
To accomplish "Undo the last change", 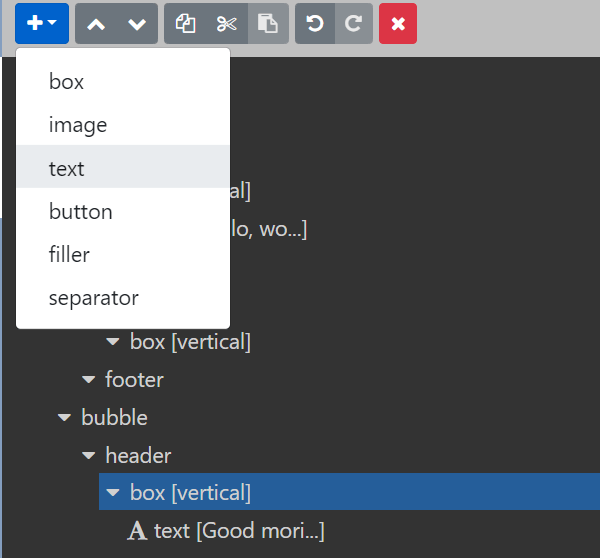I will (315, 24).
